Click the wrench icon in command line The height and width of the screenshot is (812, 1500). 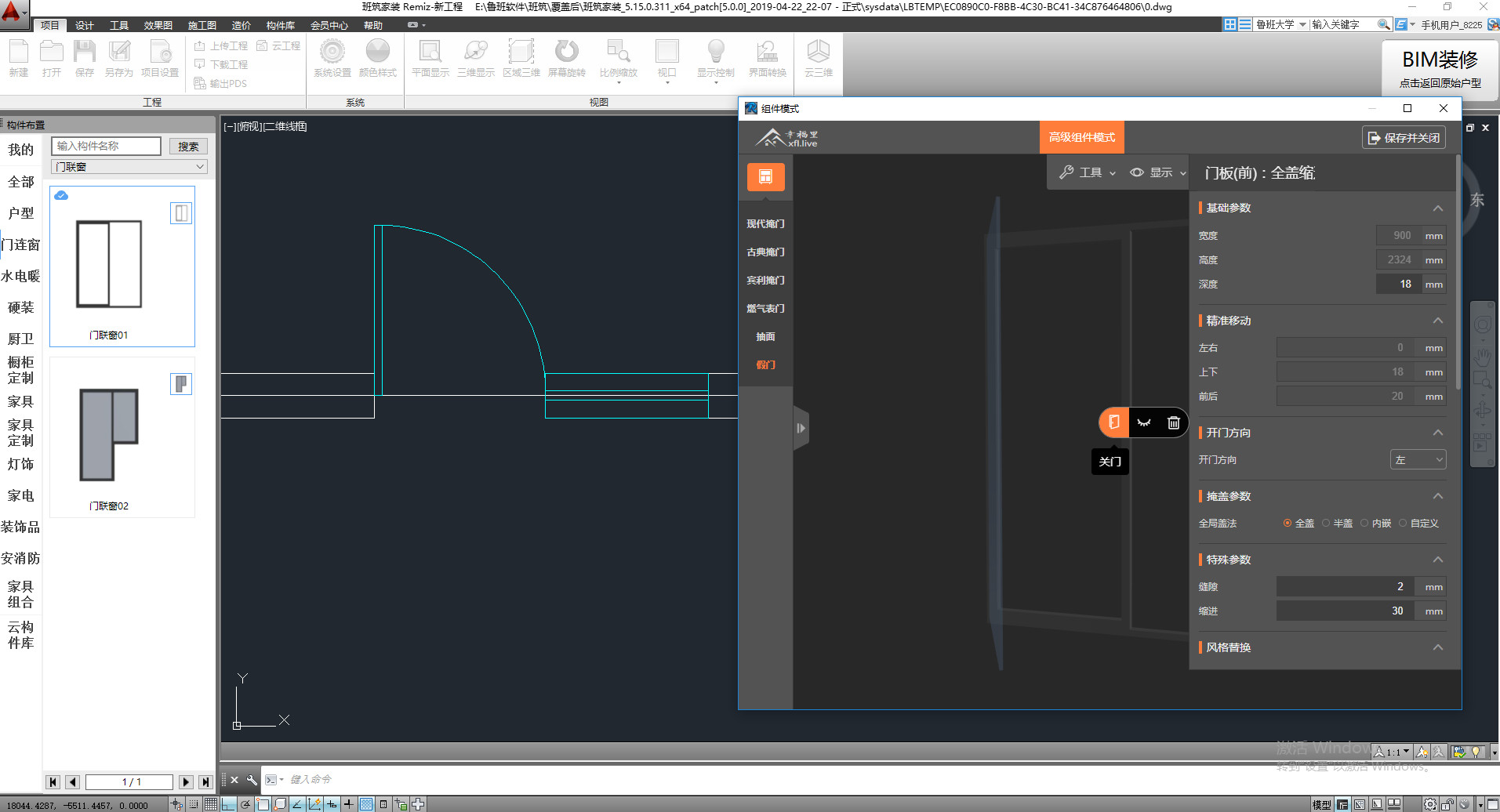coord(252,780)
